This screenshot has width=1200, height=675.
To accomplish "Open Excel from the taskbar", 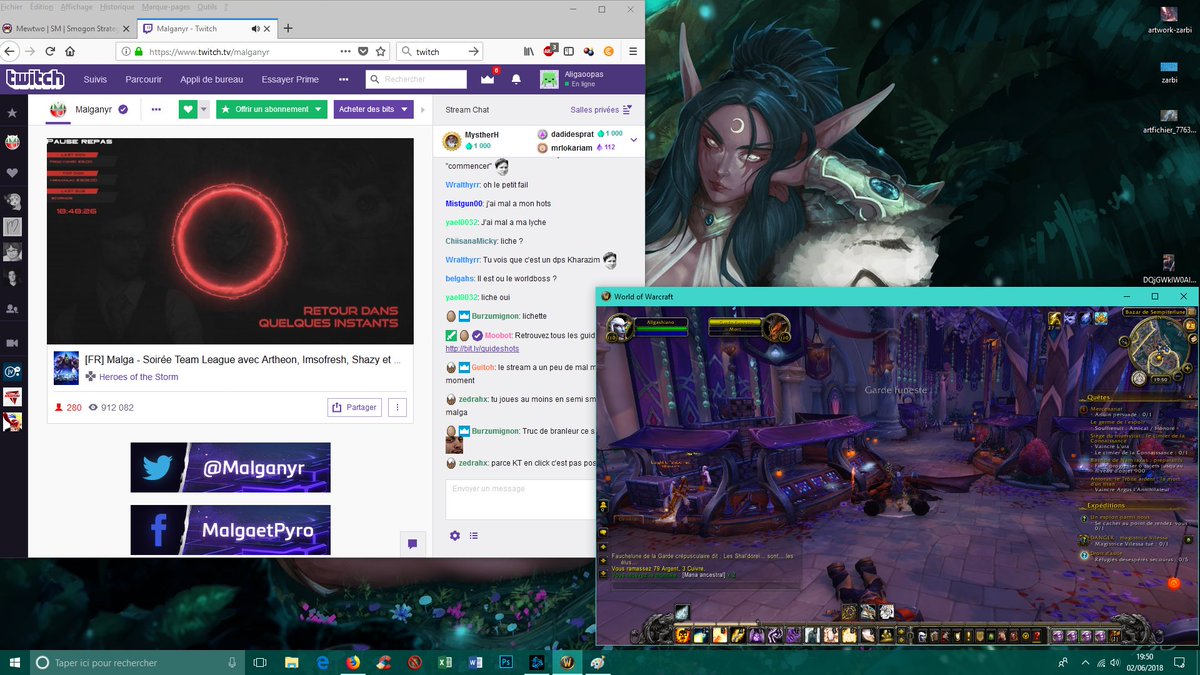I will (444, 662).
